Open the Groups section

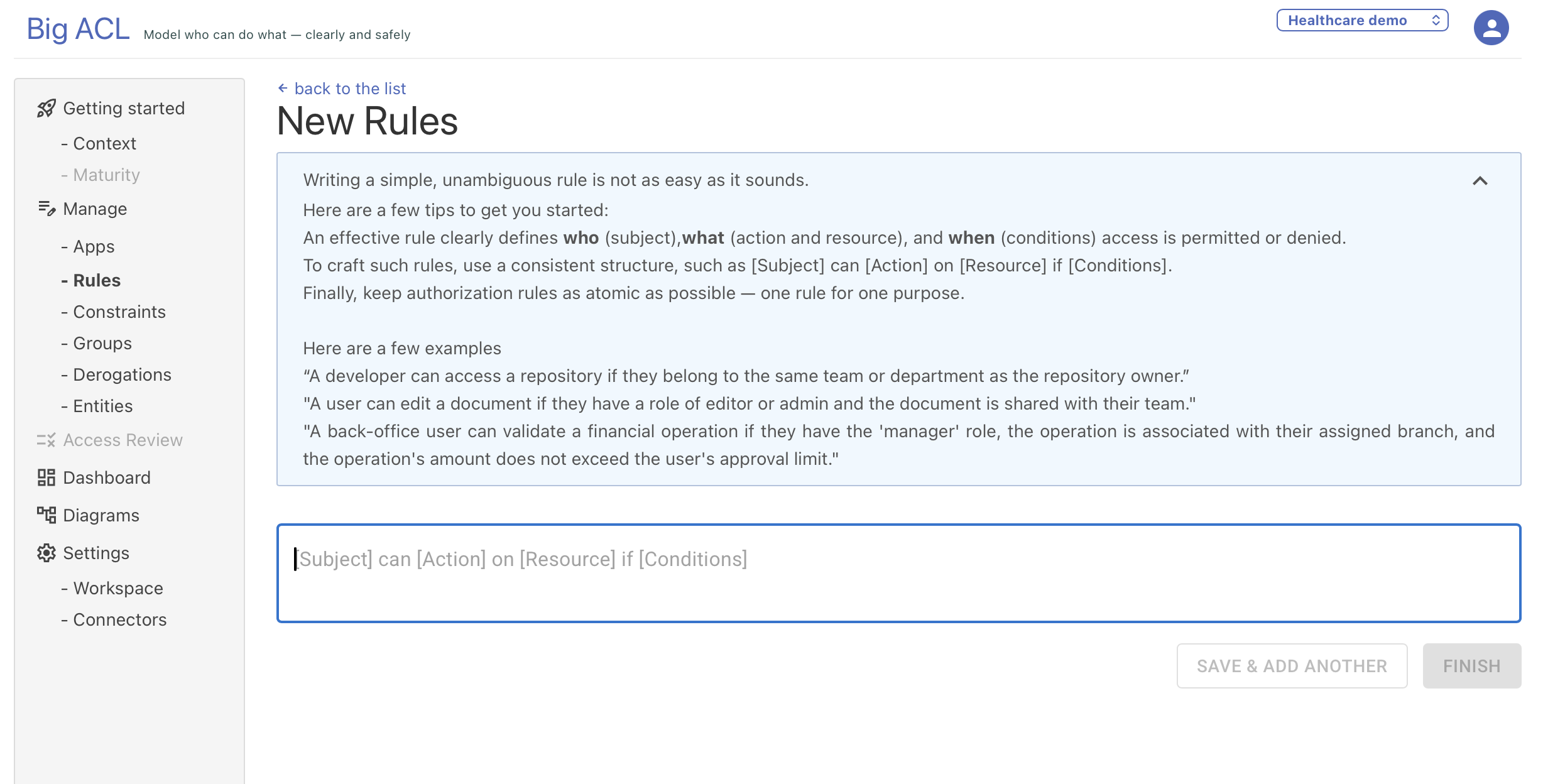tap(102, 344)
